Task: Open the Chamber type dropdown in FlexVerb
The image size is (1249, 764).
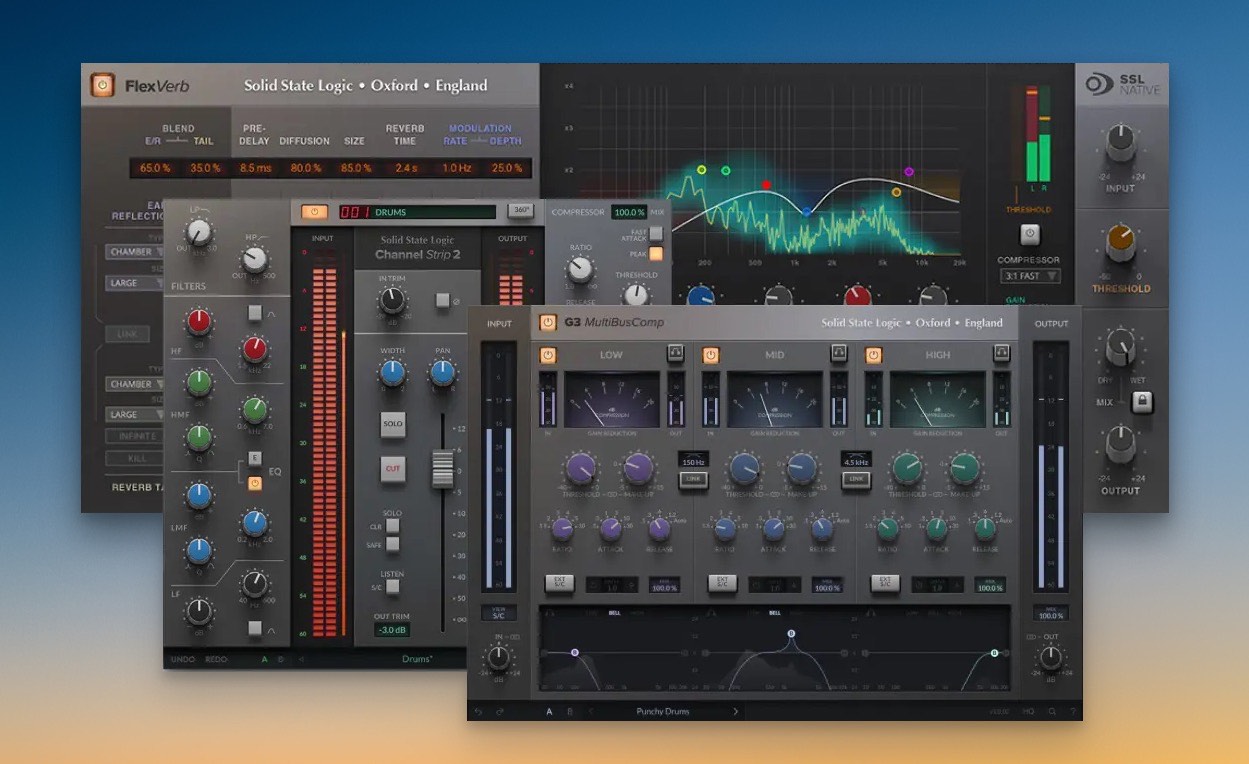Action: [137, 252]
